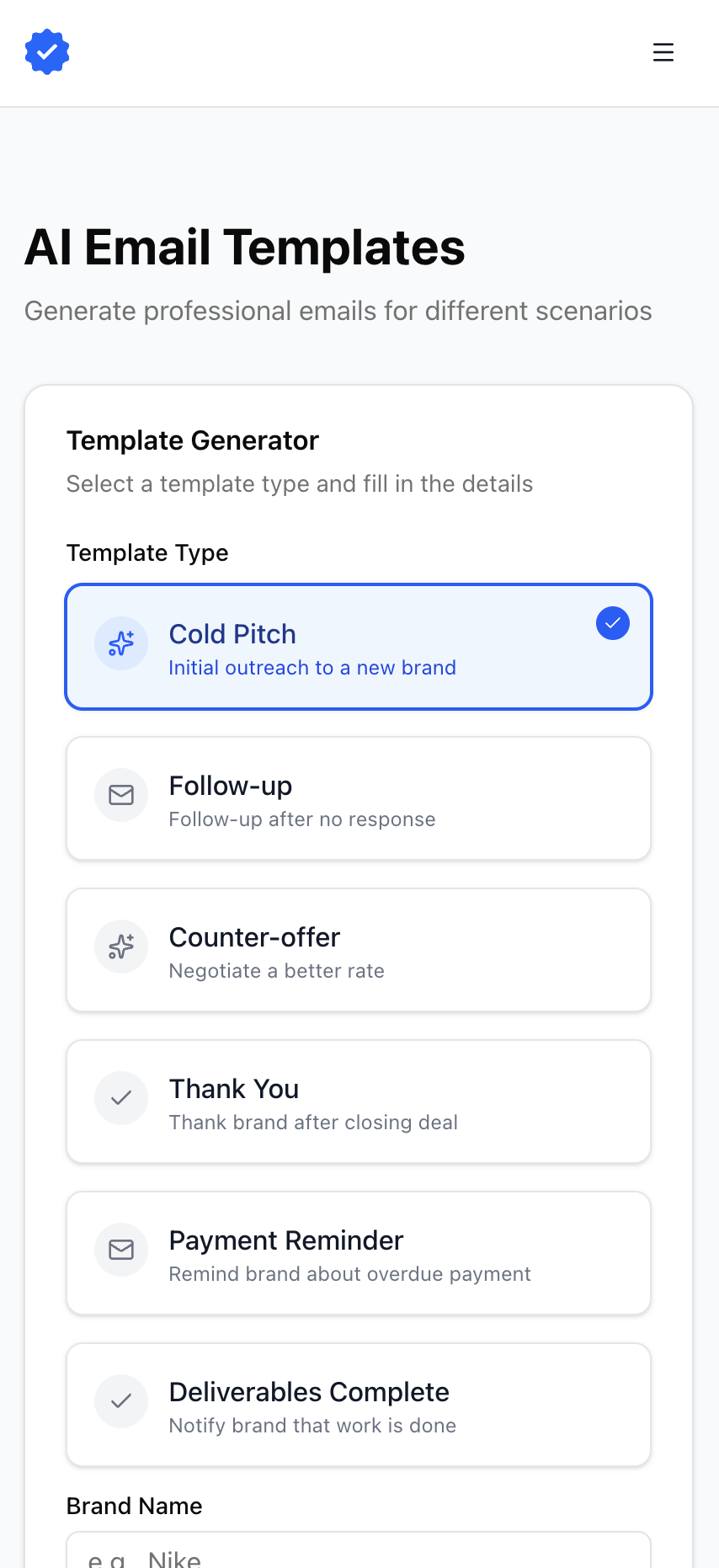Click the envelope icon on Payment Reminder card

121,1250
